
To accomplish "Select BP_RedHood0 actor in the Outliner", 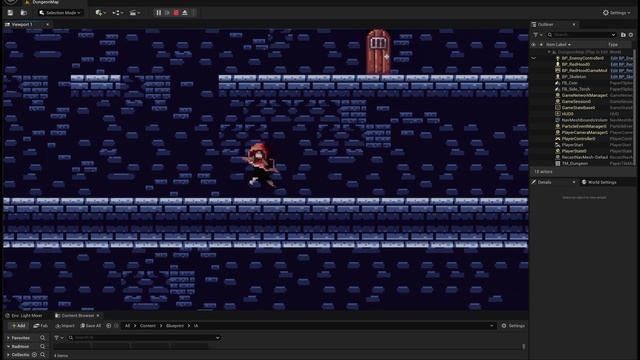I will 576,64.
